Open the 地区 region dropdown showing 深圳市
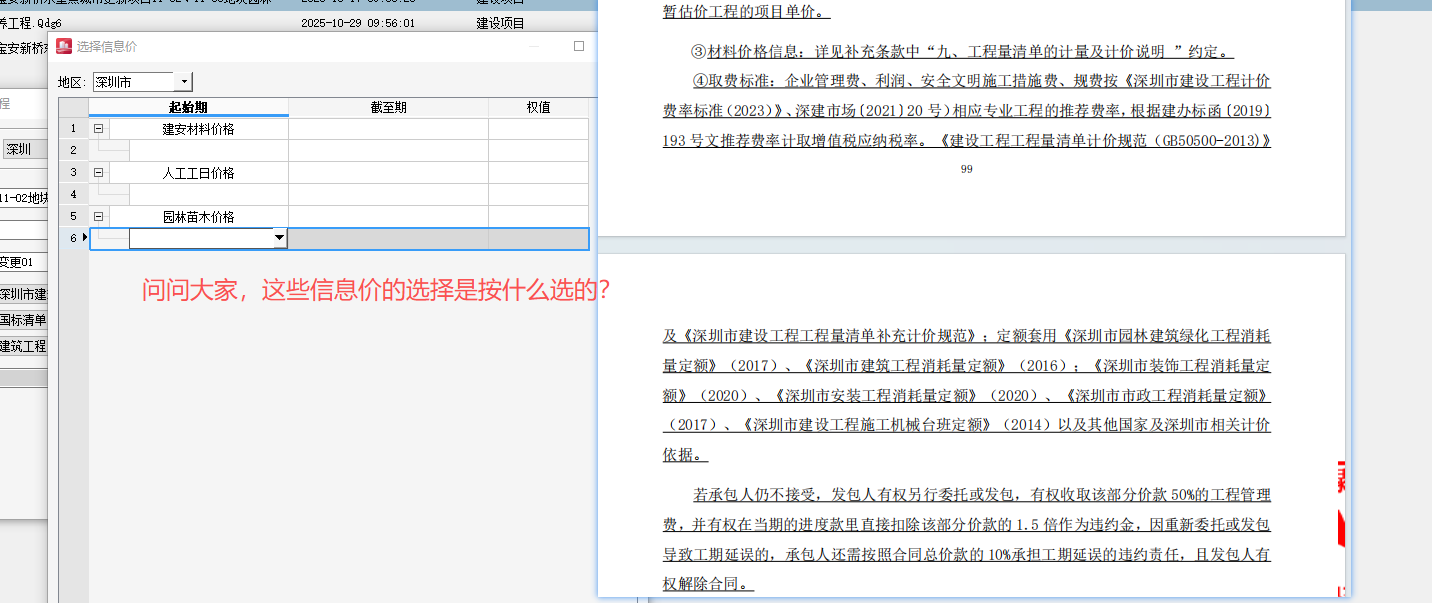 [x=182, y=81]
